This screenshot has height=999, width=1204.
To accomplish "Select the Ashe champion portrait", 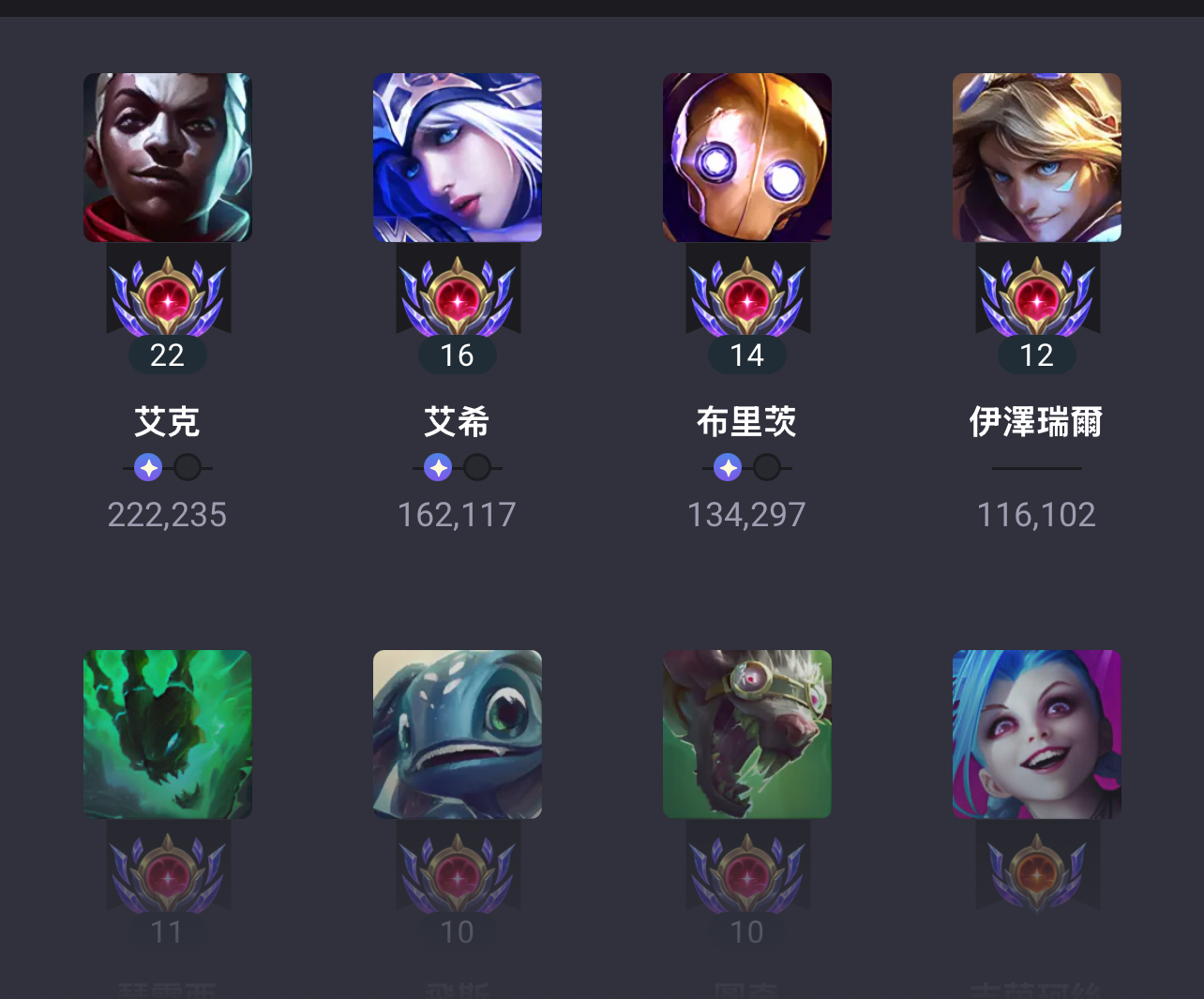I will pyautogui.click(x=458, y=158).
